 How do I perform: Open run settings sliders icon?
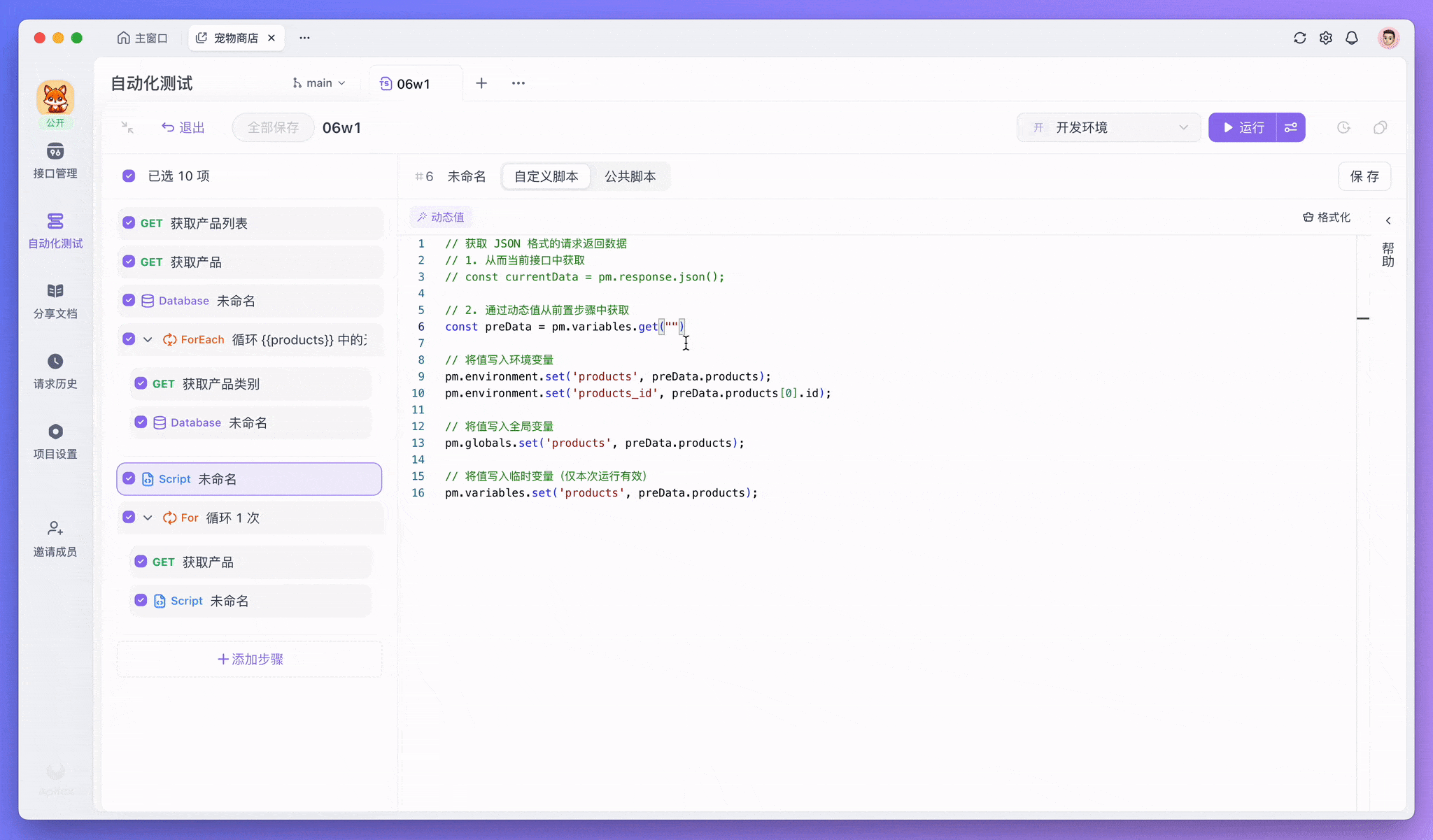[1291, 127]
